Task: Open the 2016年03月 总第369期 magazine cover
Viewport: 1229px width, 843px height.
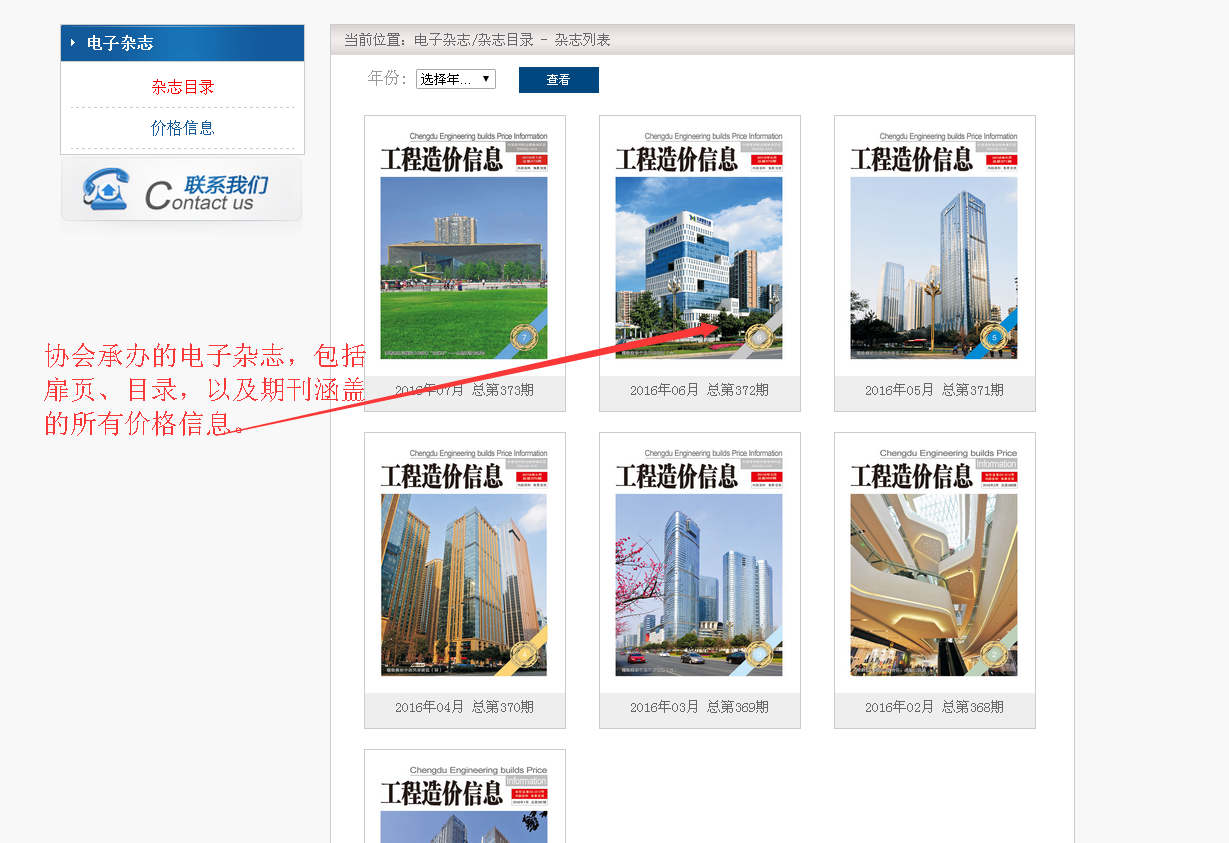Action: (699, 563)
